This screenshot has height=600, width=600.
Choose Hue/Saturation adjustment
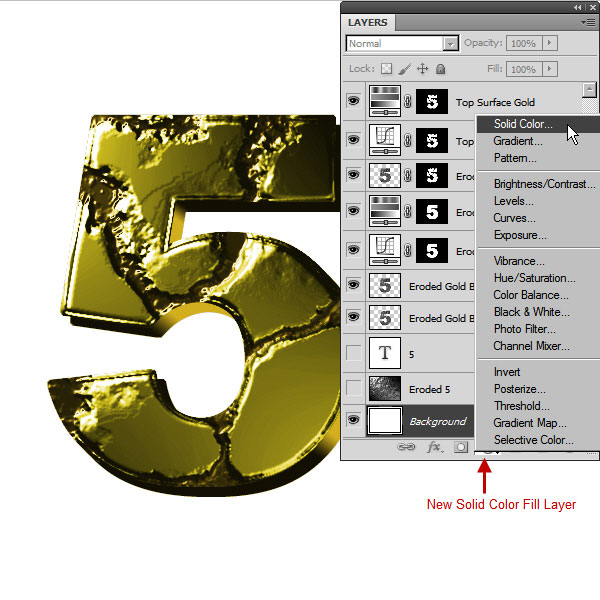coord(538,278)
